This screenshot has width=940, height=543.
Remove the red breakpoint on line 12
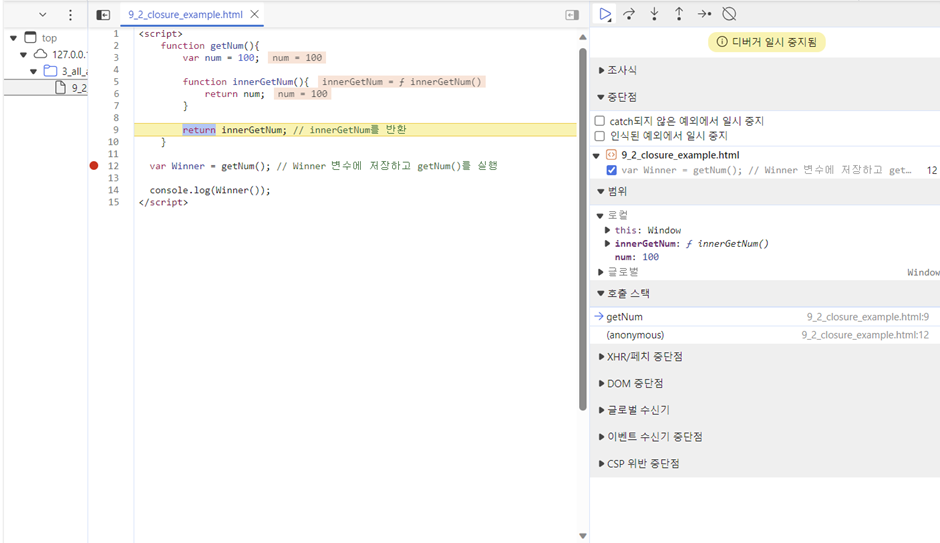tap(94, 166)
